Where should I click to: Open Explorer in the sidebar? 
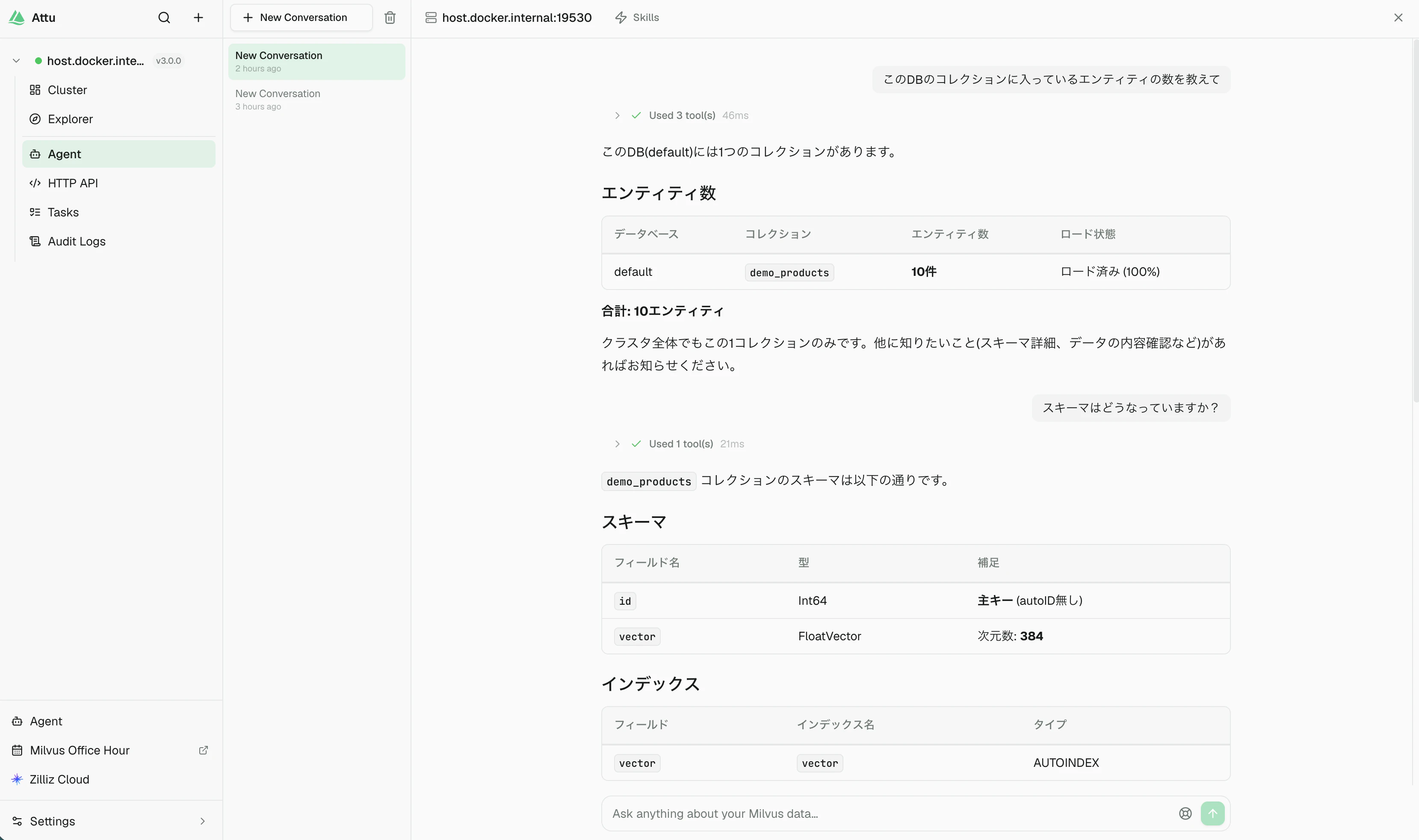119,119
